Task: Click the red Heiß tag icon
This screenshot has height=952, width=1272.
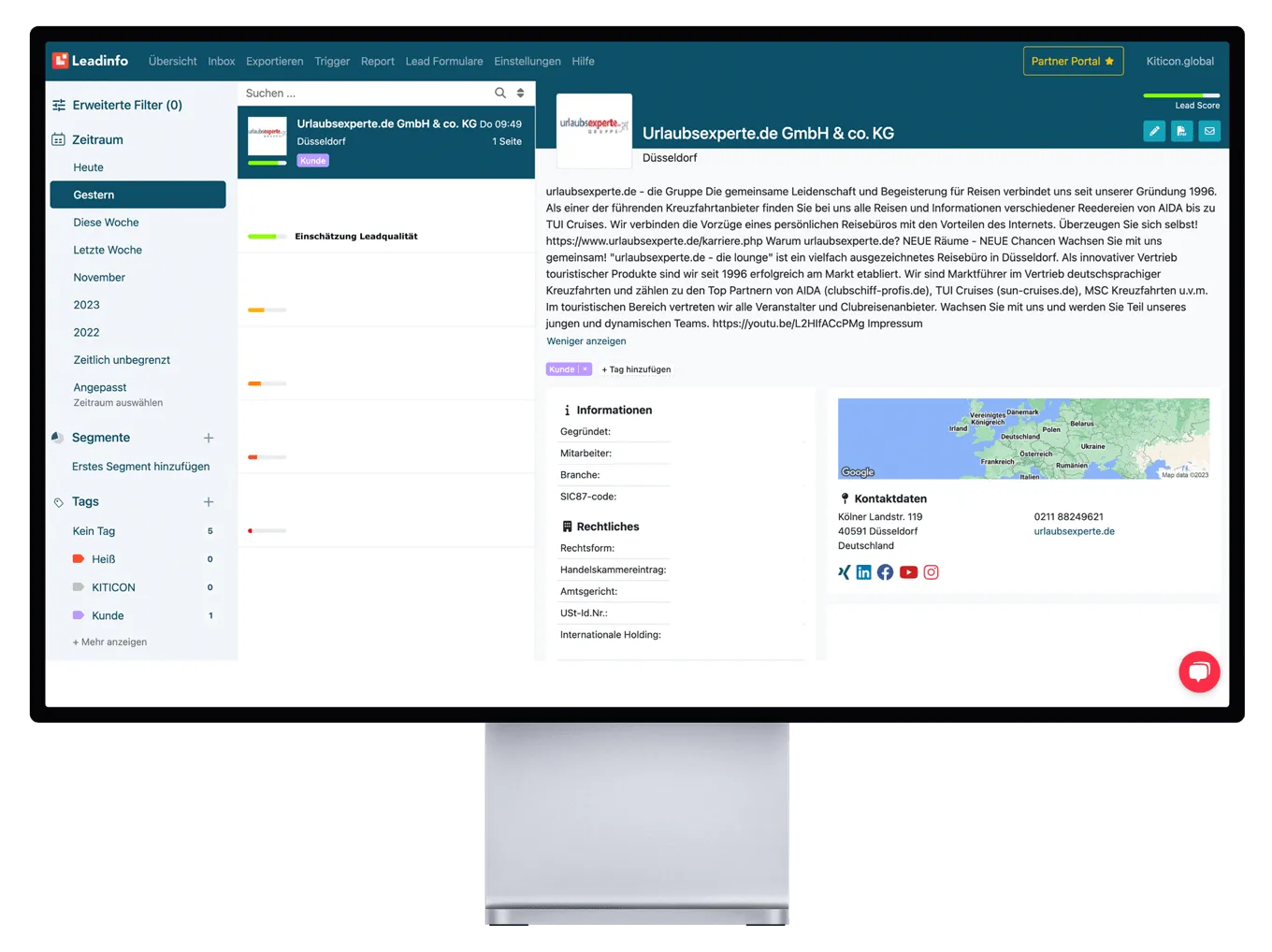Action: tap(79, 558)
